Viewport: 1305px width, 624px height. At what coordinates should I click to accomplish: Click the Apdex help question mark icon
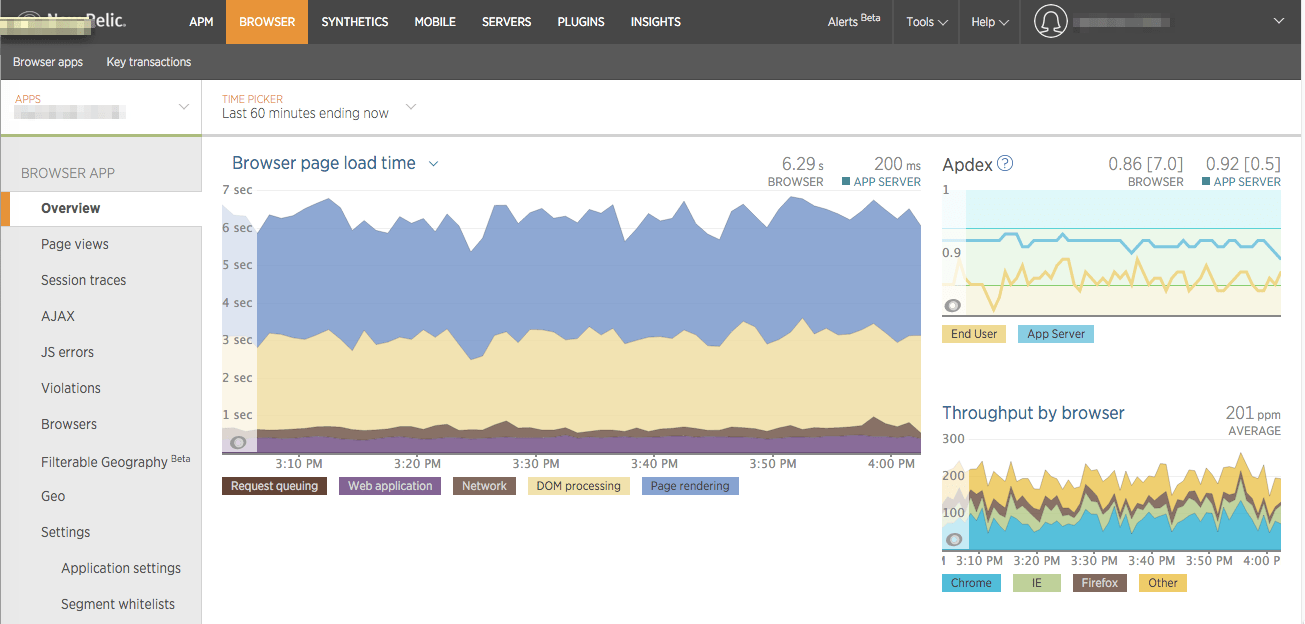click(1005, 163)
